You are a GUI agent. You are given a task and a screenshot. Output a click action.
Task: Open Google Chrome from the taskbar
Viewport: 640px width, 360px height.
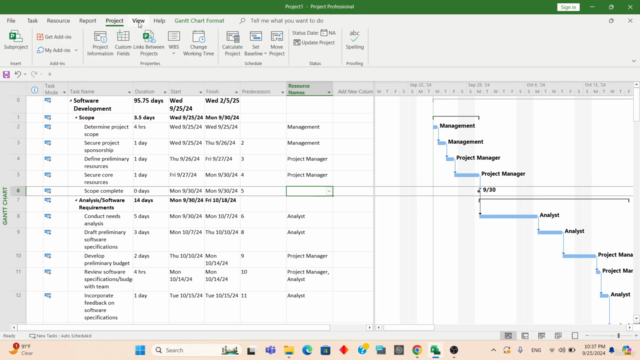(x=417, y=350)
